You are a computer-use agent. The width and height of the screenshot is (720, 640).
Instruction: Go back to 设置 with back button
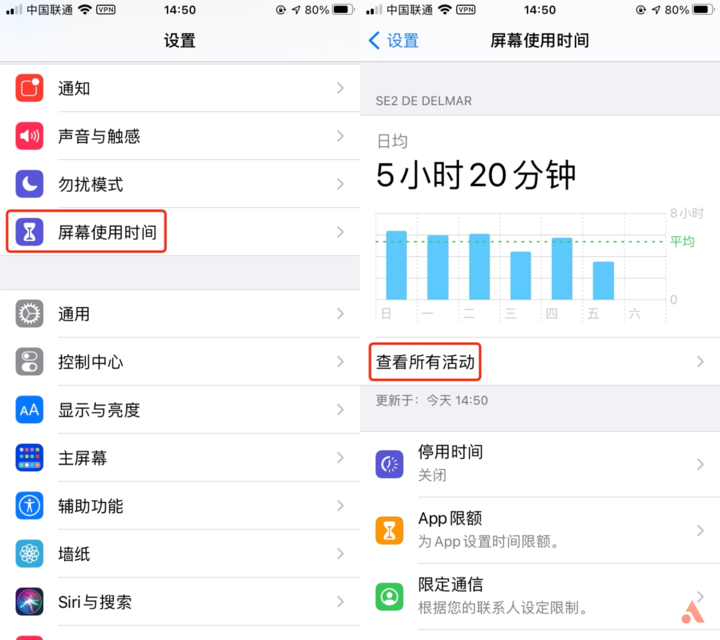(x=394, y=40)
